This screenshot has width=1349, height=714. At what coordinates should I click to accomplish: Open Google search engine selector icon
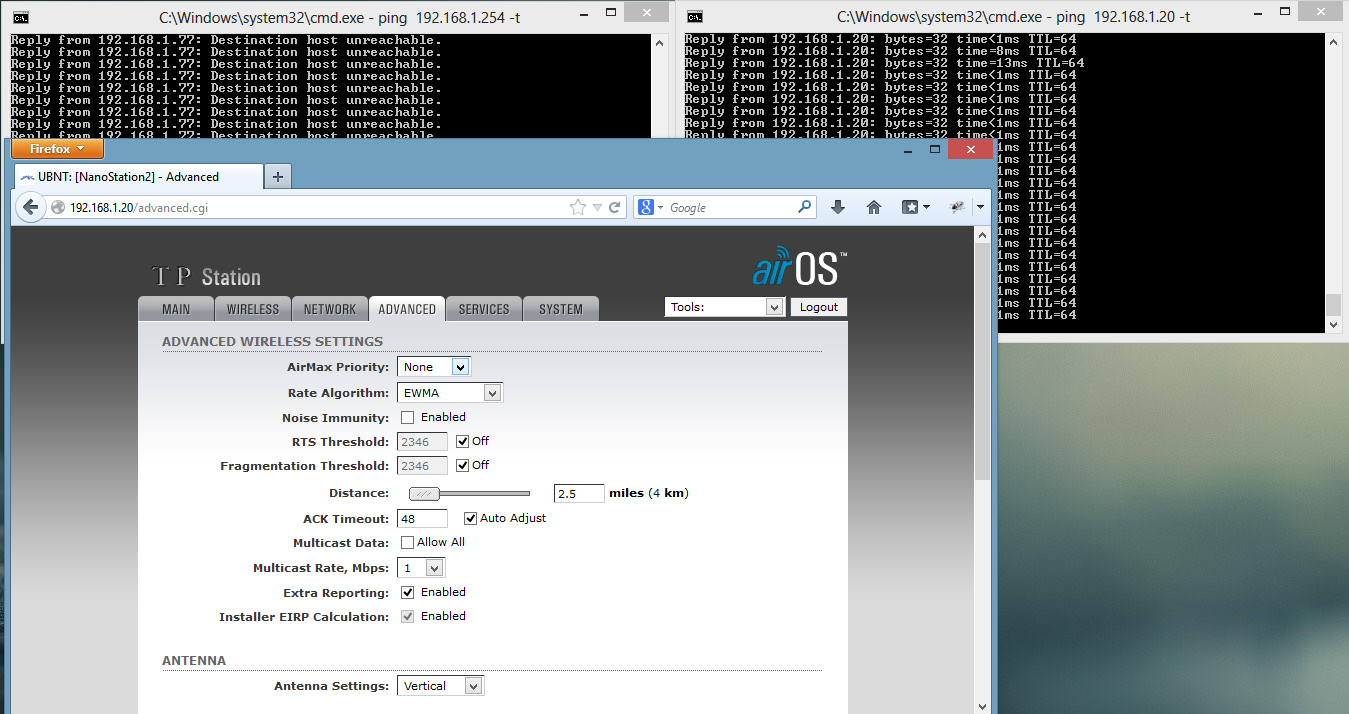tap(650, 207)
